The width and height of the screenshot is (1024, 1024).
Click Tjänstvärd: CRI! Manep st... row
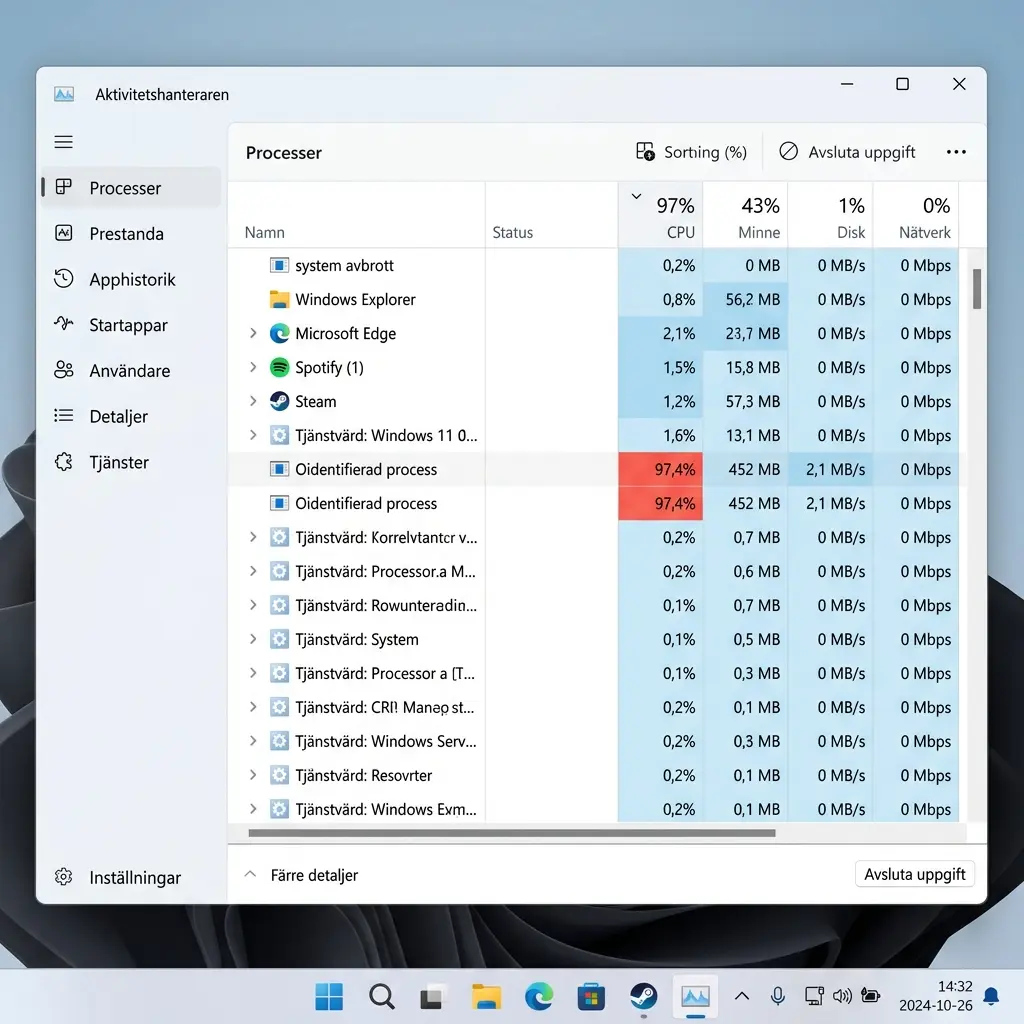[x=593, y=707]
